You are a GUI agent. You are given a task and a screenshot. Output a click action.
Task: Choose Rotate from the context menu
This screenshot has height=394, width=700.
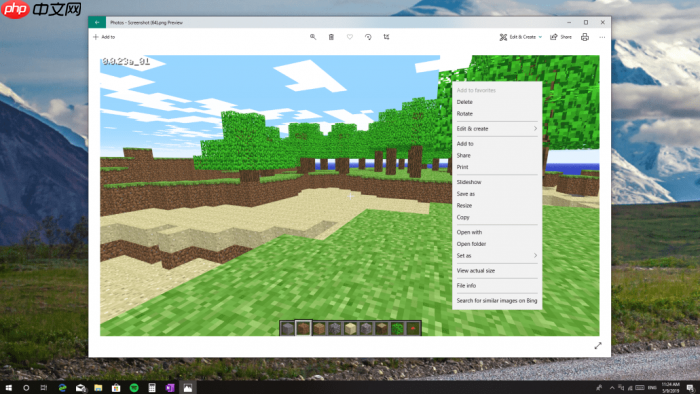[x=497, y=114]
